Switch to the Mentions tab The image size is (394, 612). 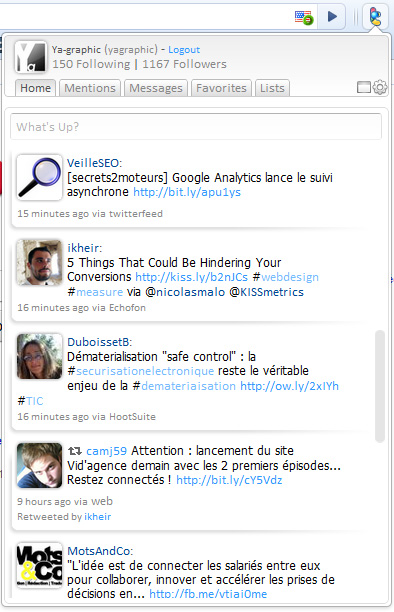pyautogui.click(x=90, y=88)
